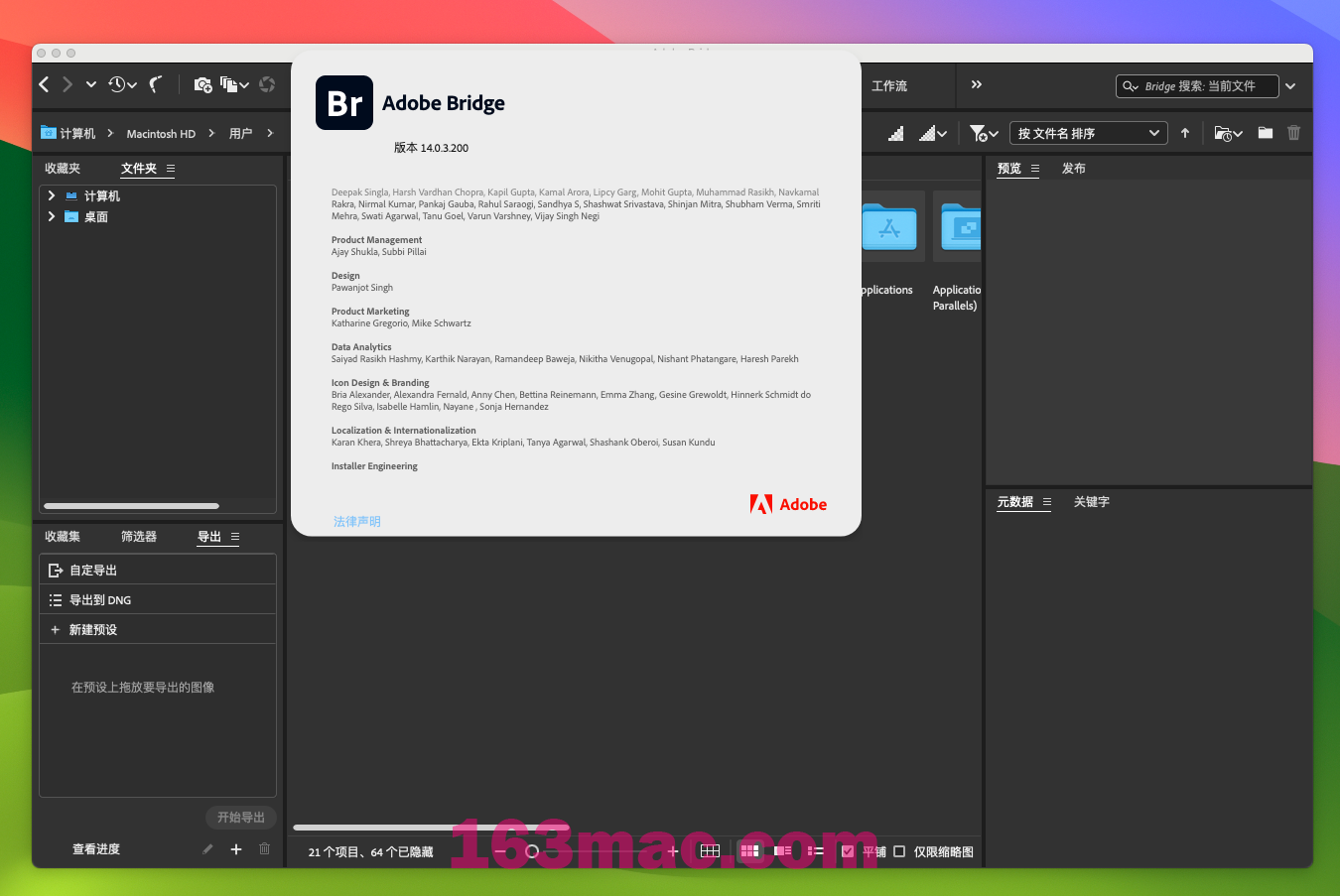Switch to the 收藏夹 tab
The width and height of the screenshot is (1340, 896).
[x=63, y=169]
